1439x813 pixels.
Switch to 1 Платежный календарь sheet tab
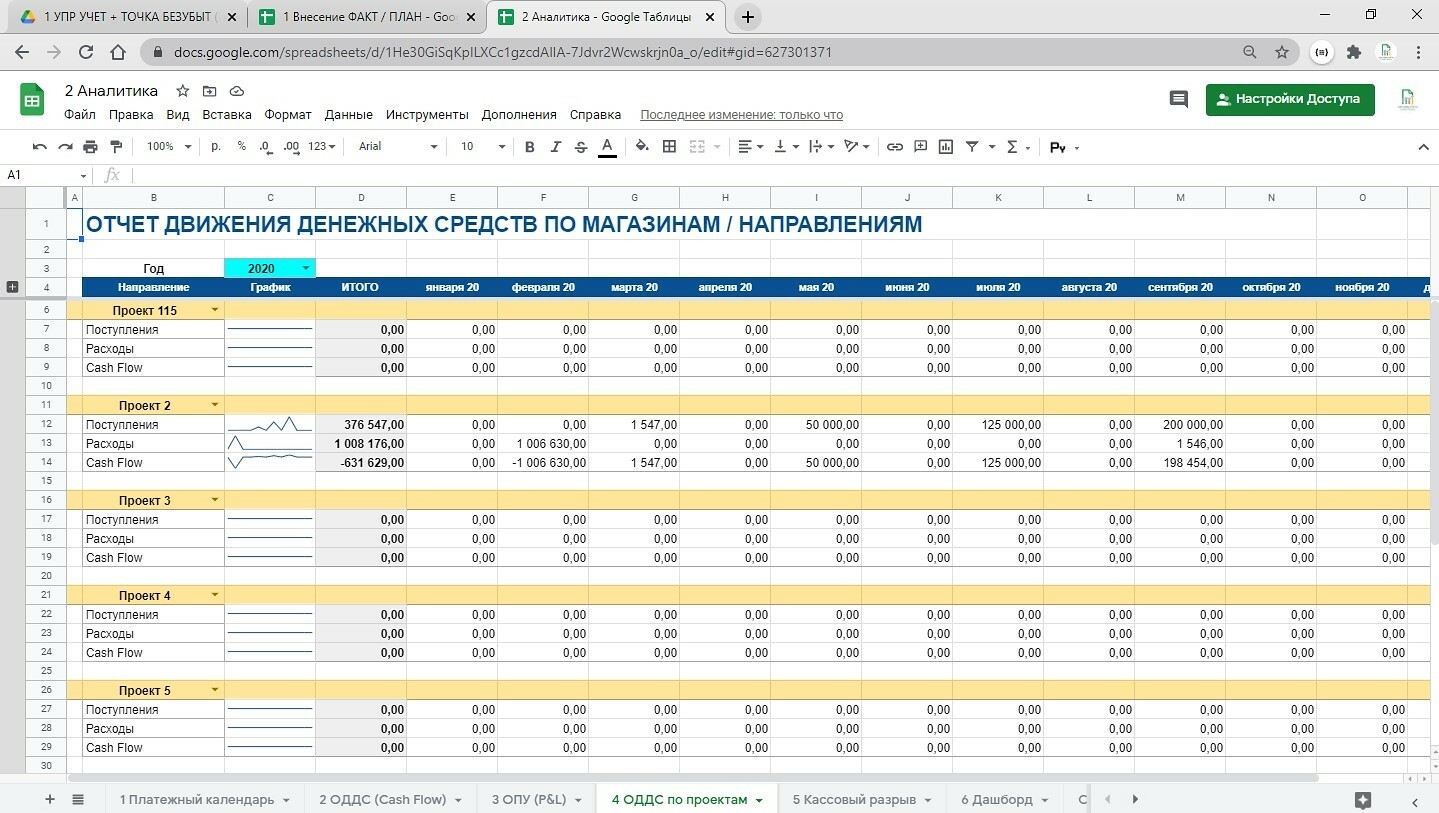pos(204,799)
